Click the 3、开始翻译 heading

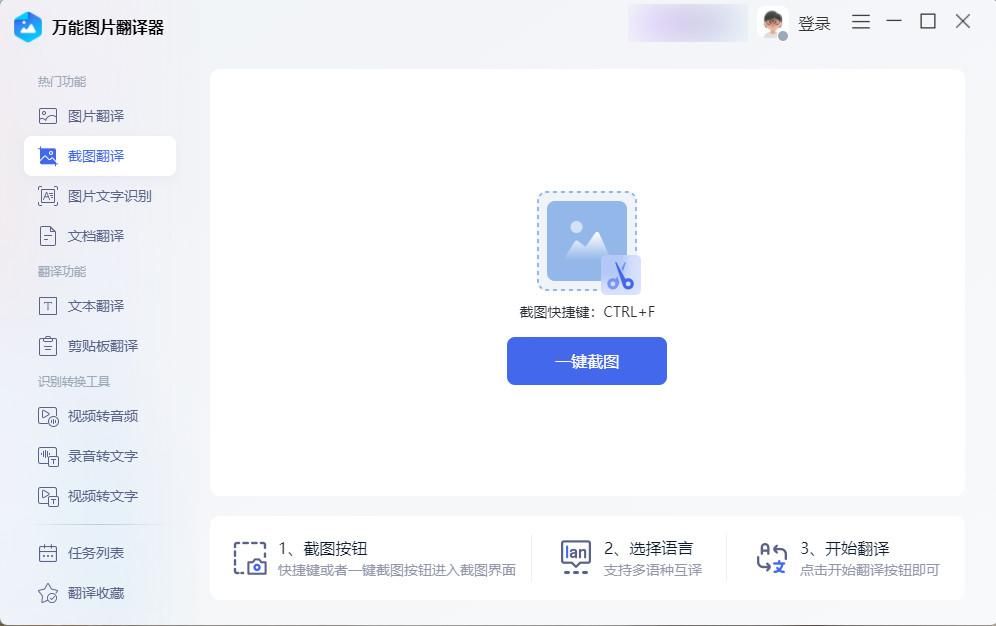coord(845,549)
